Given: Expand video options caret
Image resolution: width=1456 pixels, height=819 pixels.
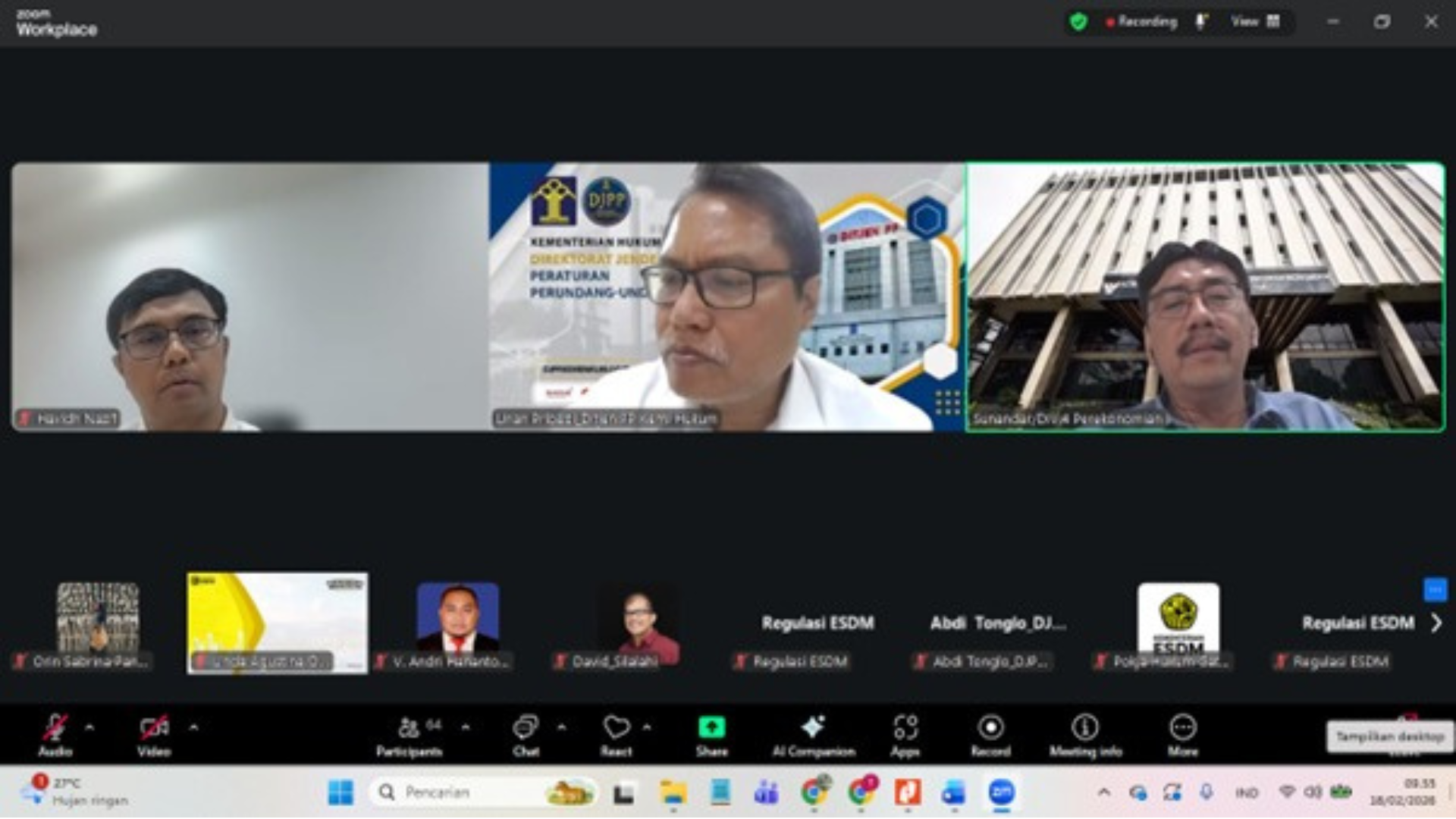Looking at the screenshot, I should coord(193,727).
